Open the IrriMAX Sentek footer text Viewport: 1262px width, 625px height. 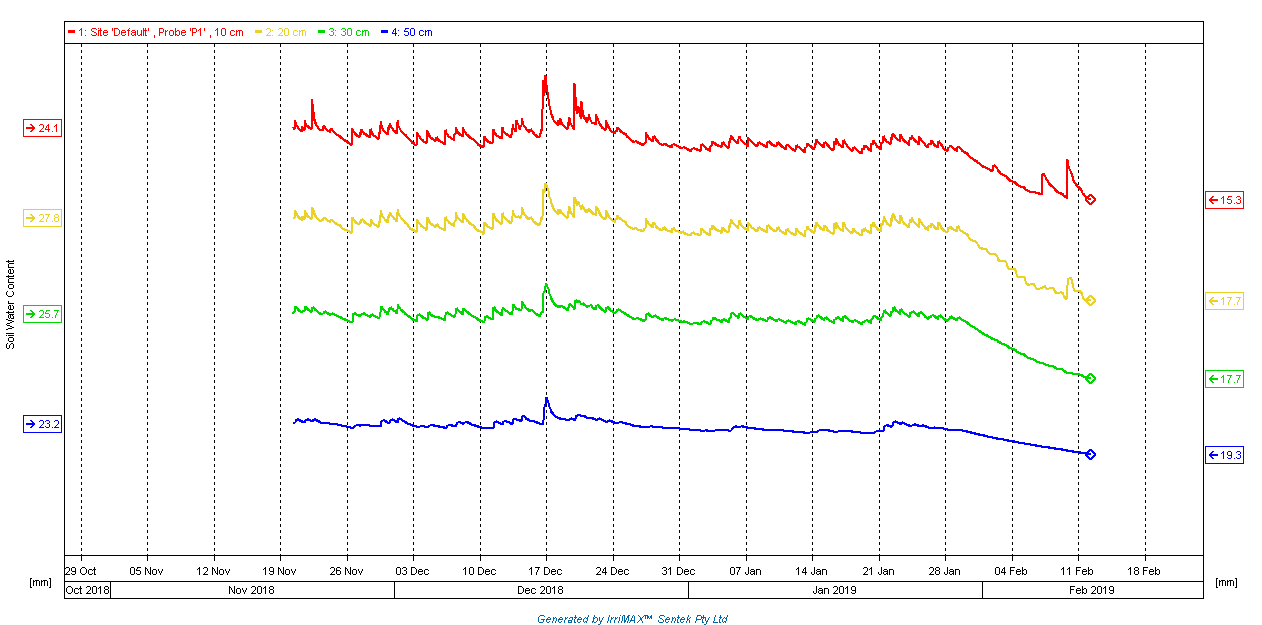point(632,619)
